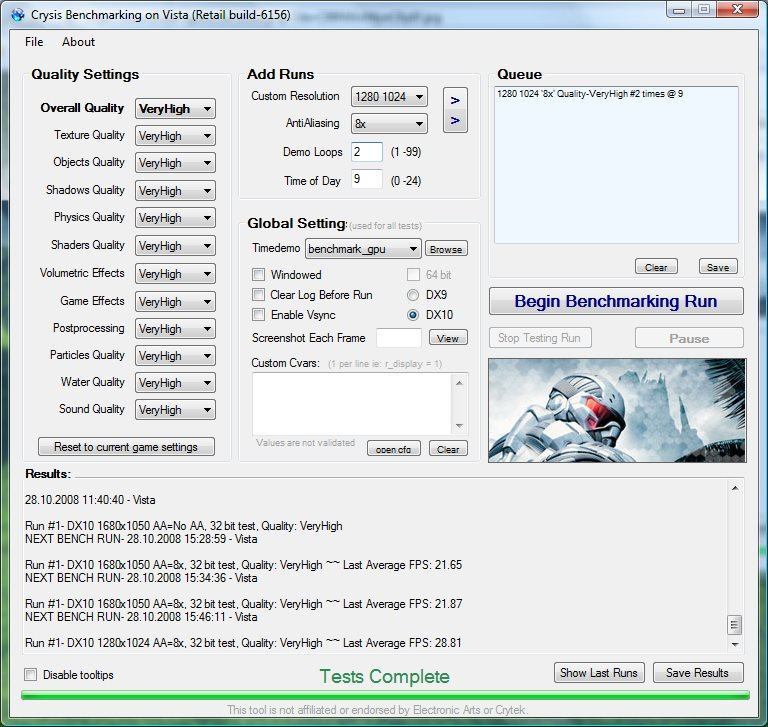The width and height of the screenshot is (768, 727).
Task: Toggle the Enable Vsync checkbox
Action: tap(258, 315)
